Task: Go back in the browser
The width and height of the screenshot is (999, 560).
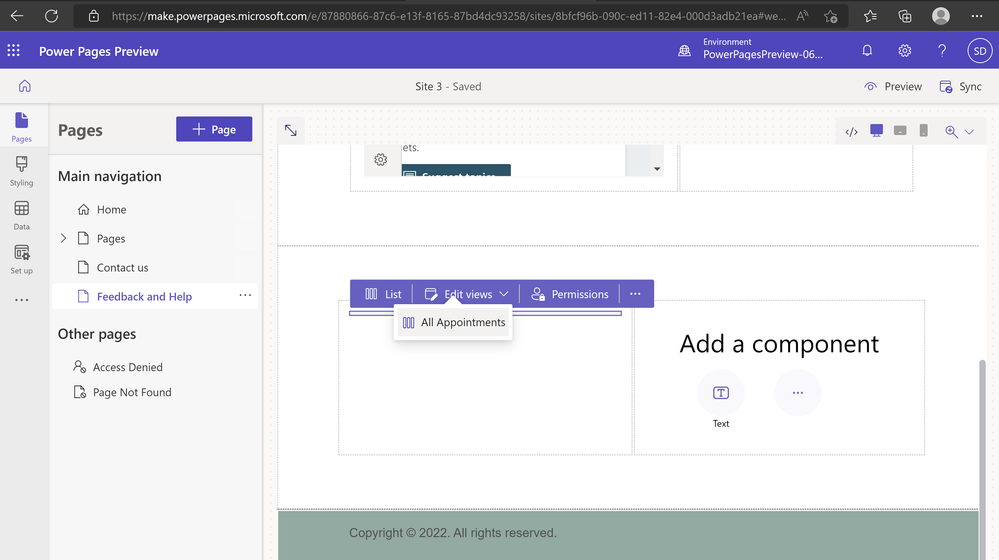Action: (x=17, y=16)
